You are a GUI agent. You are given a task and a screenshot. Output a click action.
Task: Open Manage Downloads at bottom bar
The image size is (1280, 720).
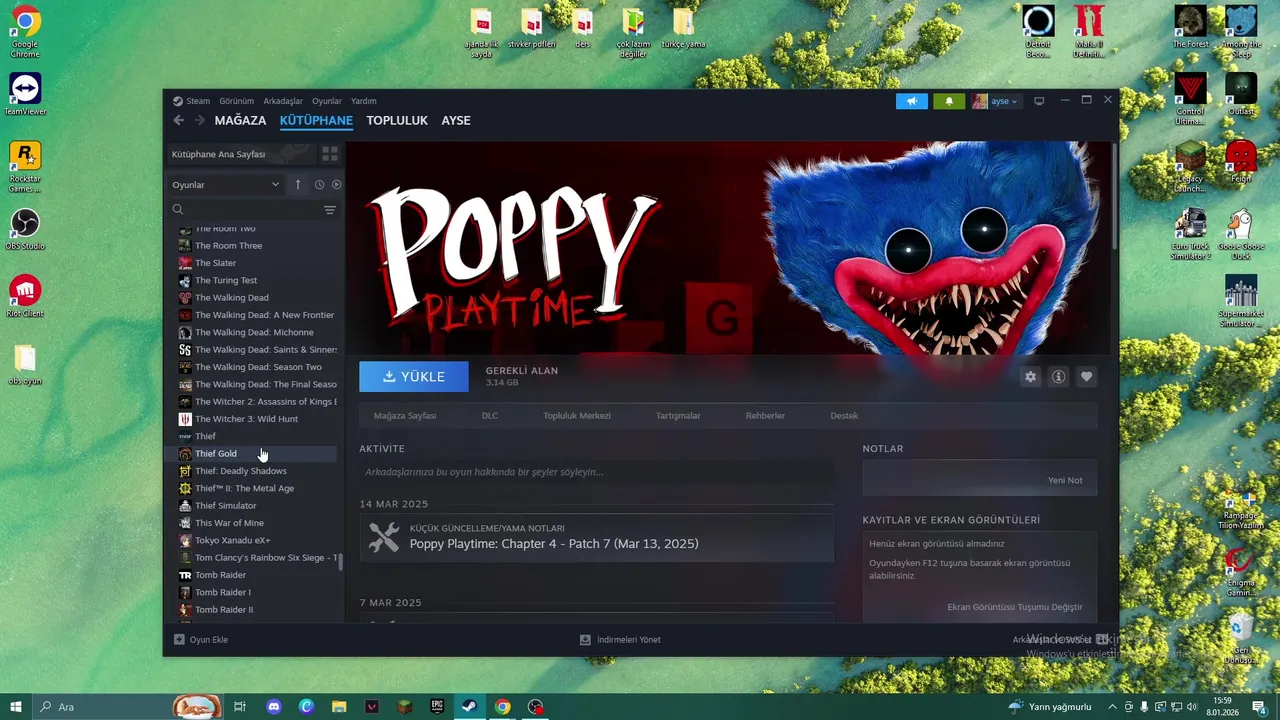pyautogui.click(x=620, y=639)
